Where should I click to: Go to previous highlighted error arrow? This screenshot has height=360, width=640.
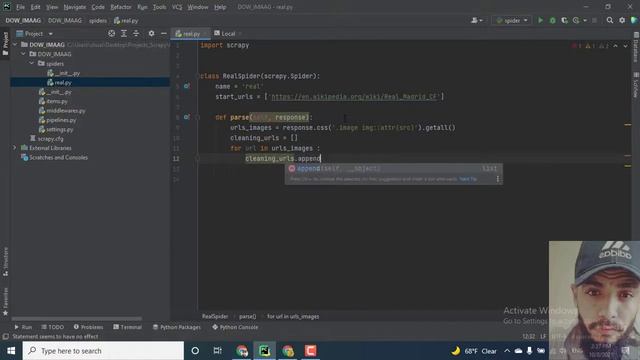(616, 46)
